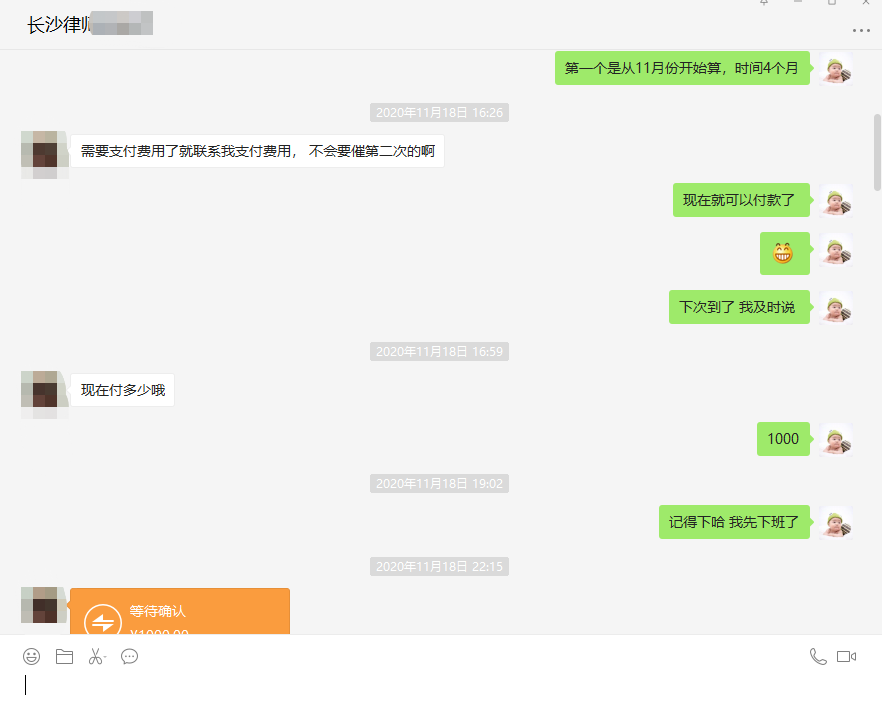
Task: Click the chat vertical scrollbar thumb
Action: [877, 150]
